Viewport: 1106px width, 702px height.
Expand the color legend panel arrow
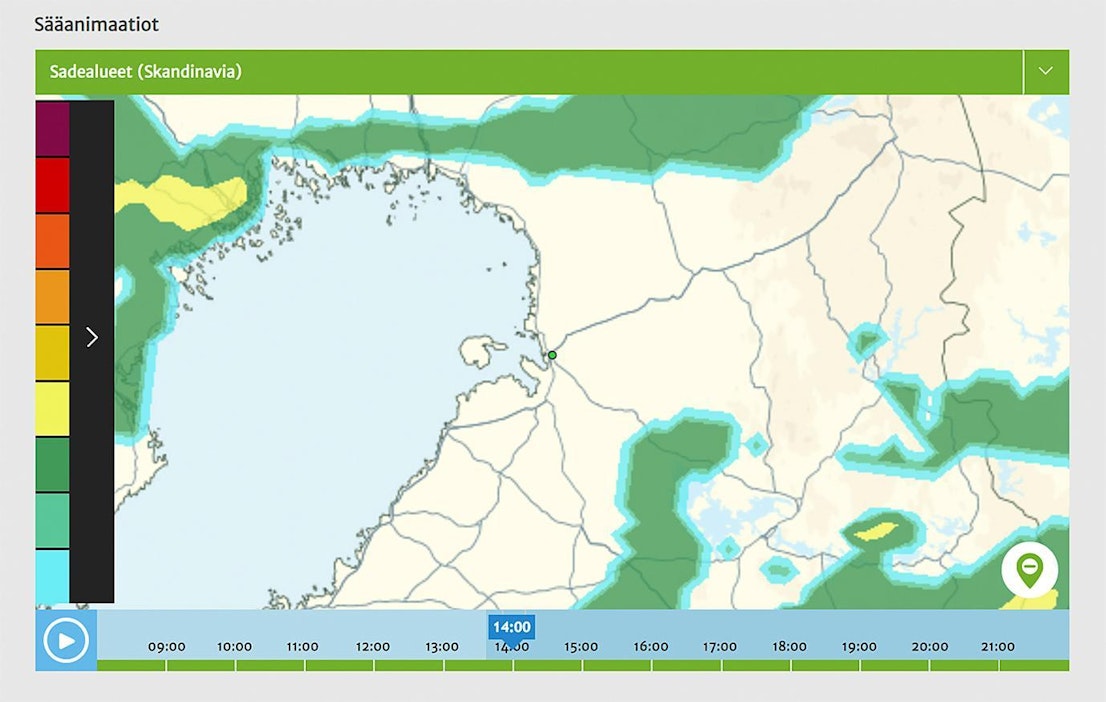coord(92,337)
